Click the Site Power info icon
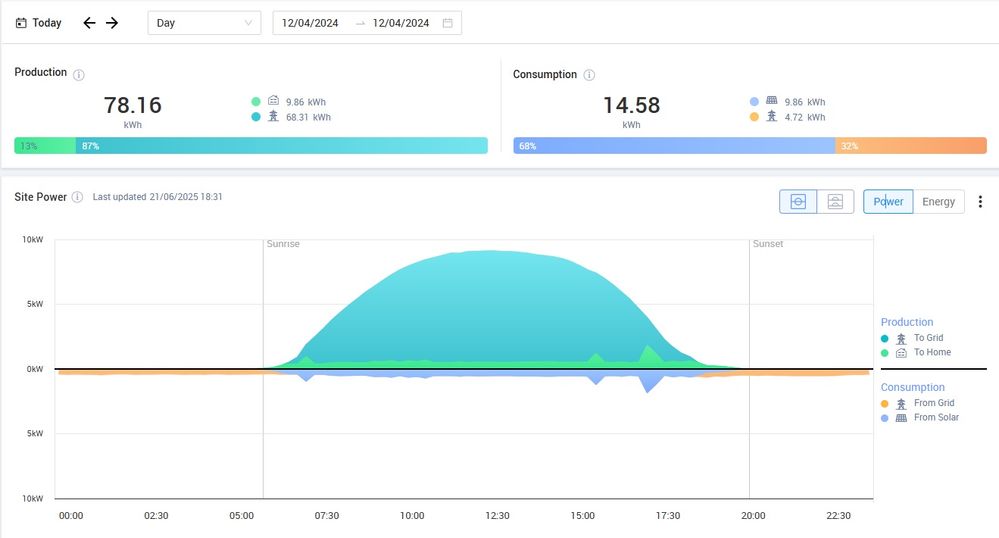Screen dimensions: 999x538 (78, 198)
